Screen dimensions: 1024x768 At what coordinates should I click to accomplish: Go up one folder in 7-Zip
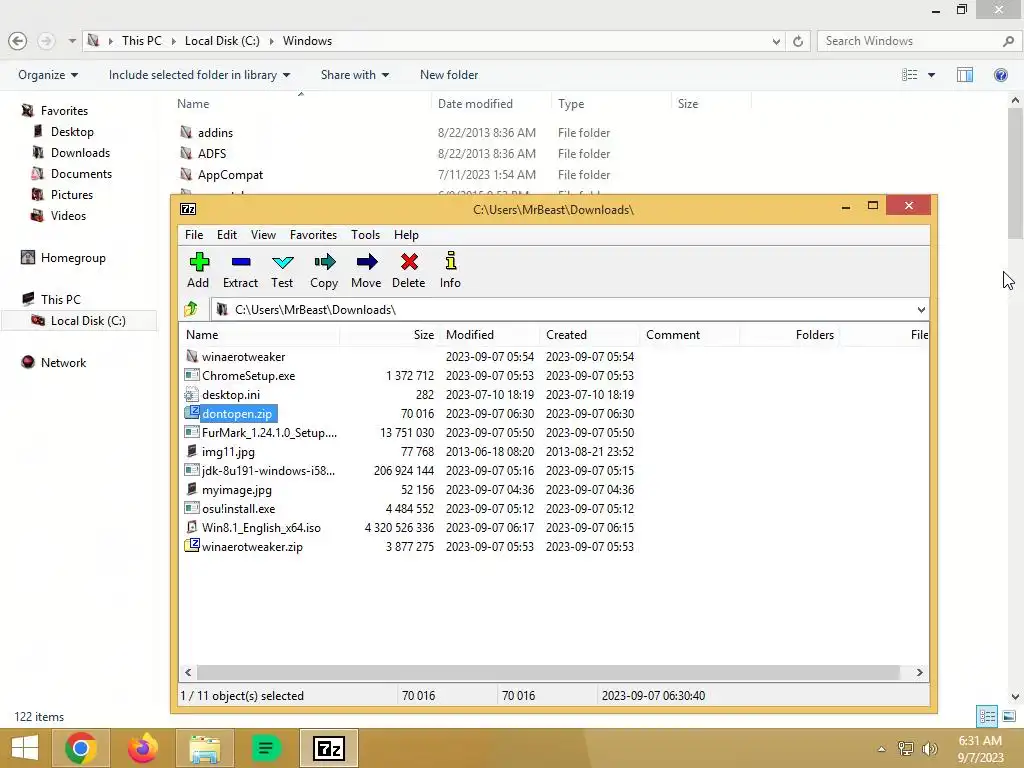tap(191, 309)
